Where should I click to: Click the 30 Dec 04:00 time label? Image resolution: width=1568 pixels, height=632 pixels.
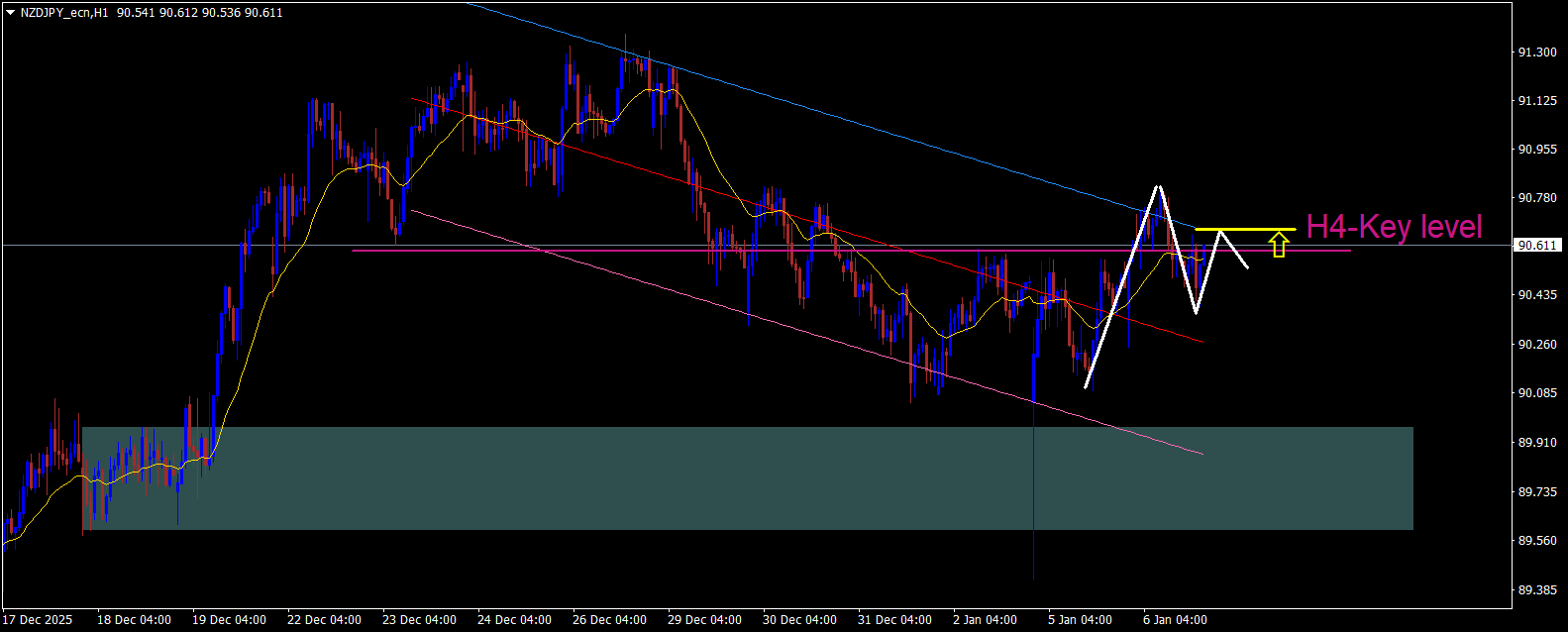coord(800,620)
